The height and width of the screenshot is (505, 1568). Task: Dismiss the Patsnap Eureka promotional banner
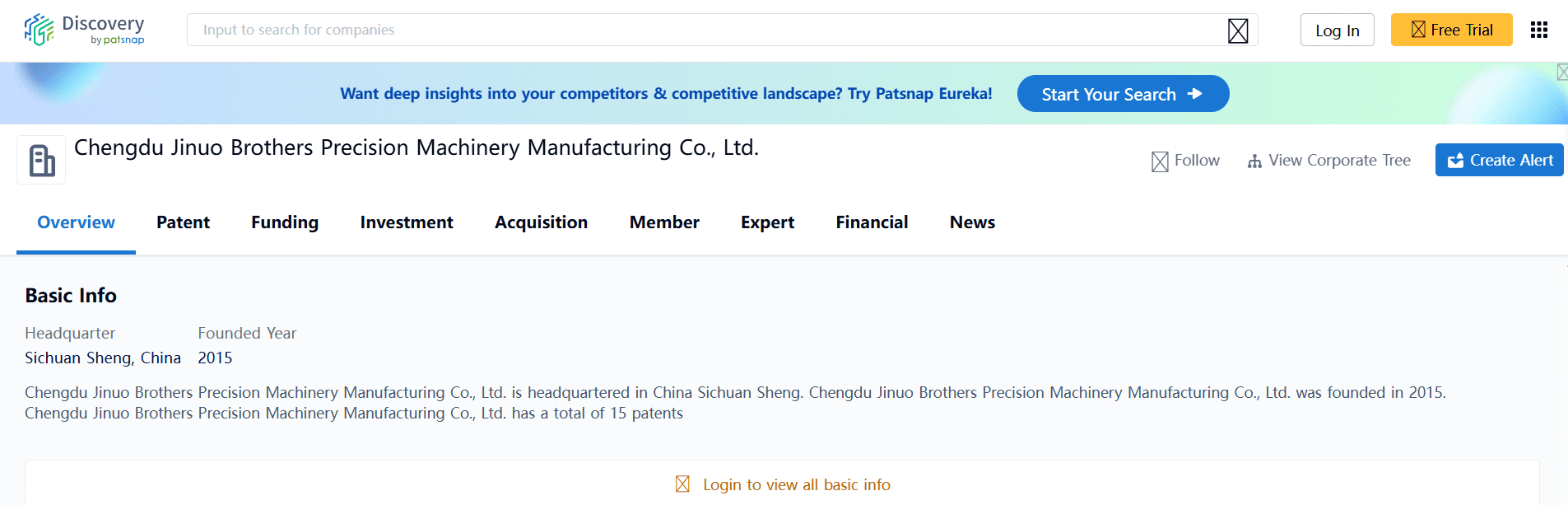click(1562, 72)
